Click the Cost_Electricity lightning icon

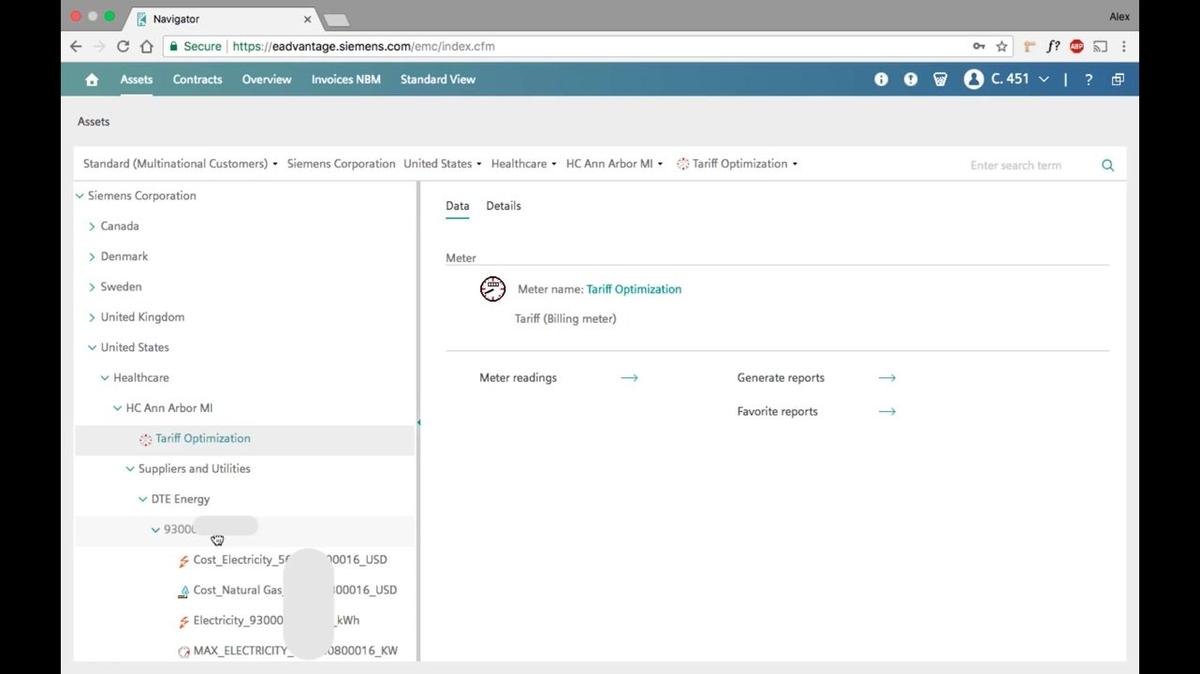tap(184, 561)
